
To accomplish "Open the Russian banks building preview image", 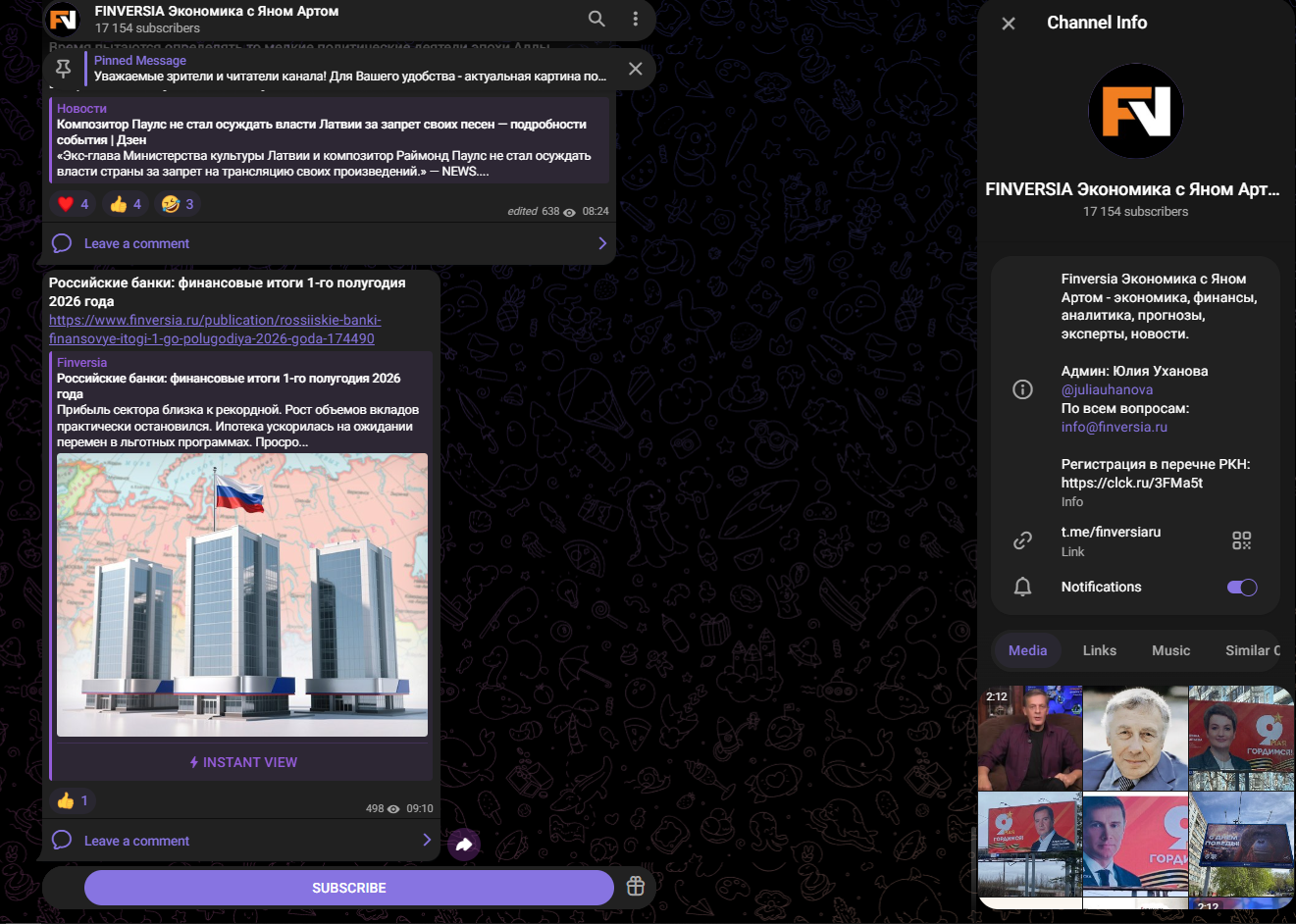I will coord(242,594).
